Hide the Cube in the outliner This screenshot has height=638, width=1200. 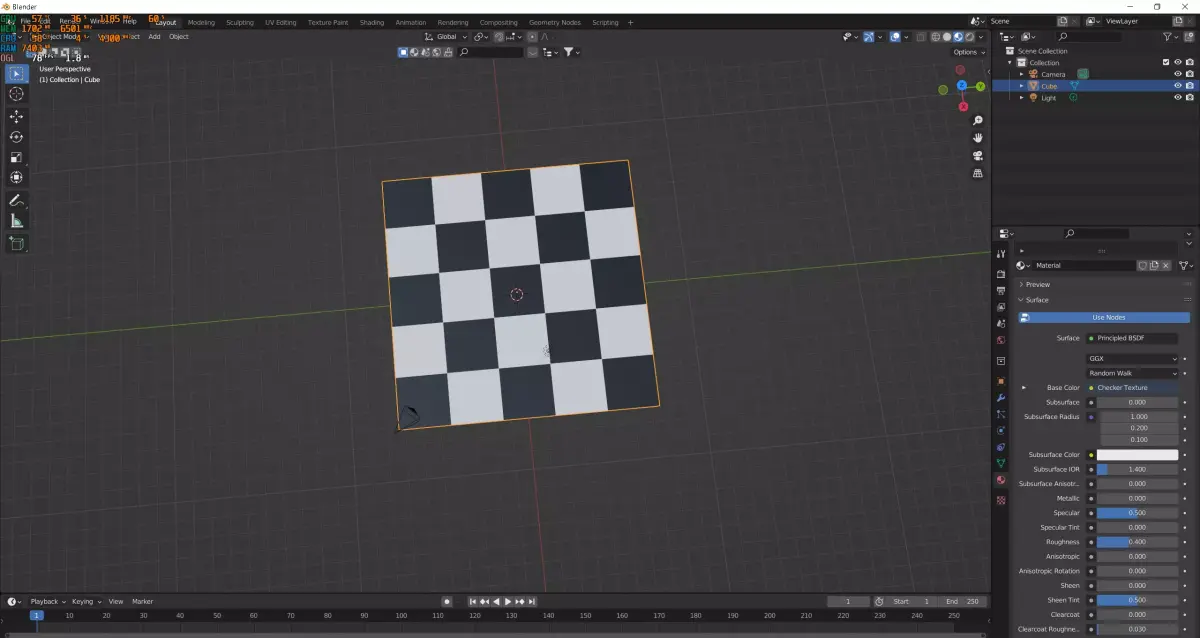[x=1178, y=86]
